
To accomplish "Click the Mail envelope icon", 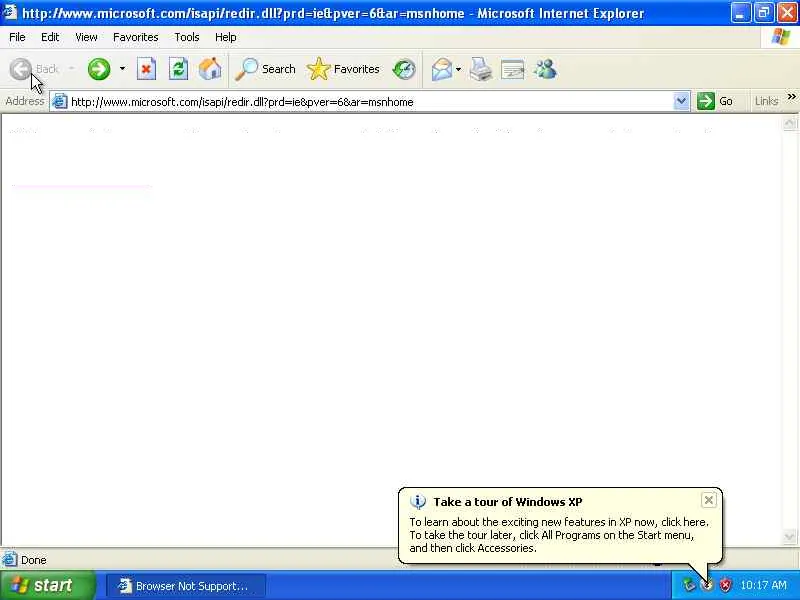I will (441, 69).
